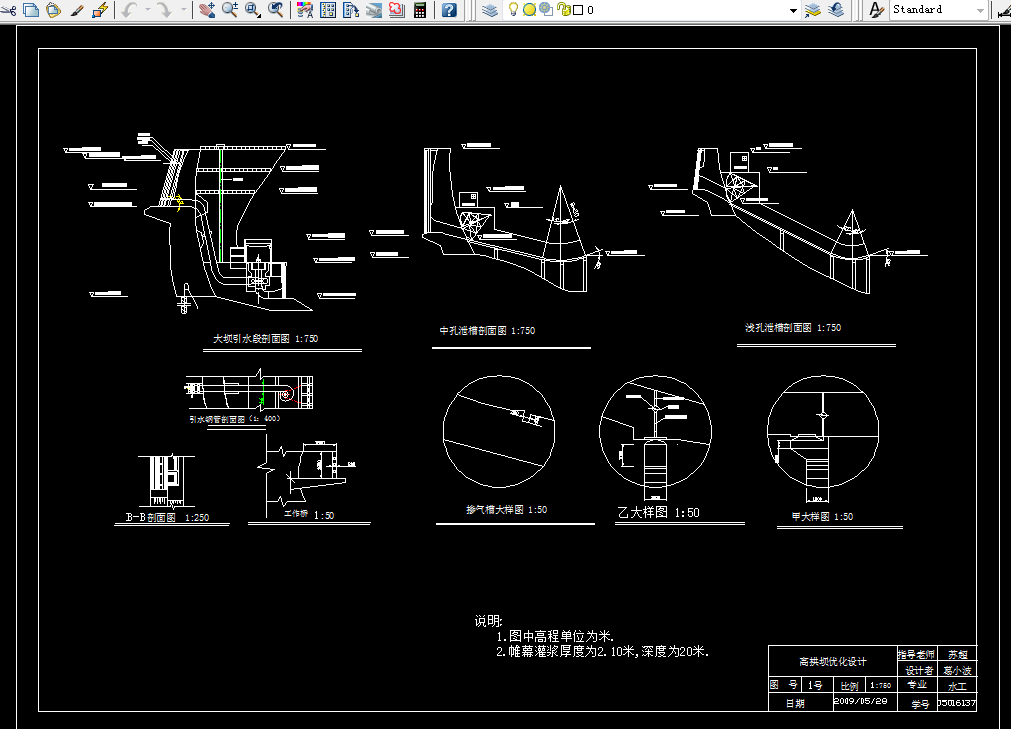The height and width of the screenshot is (729, 1011).
Task: Click the 大坝引水段剖面图 1:750 title
Action: click(266, 338)
